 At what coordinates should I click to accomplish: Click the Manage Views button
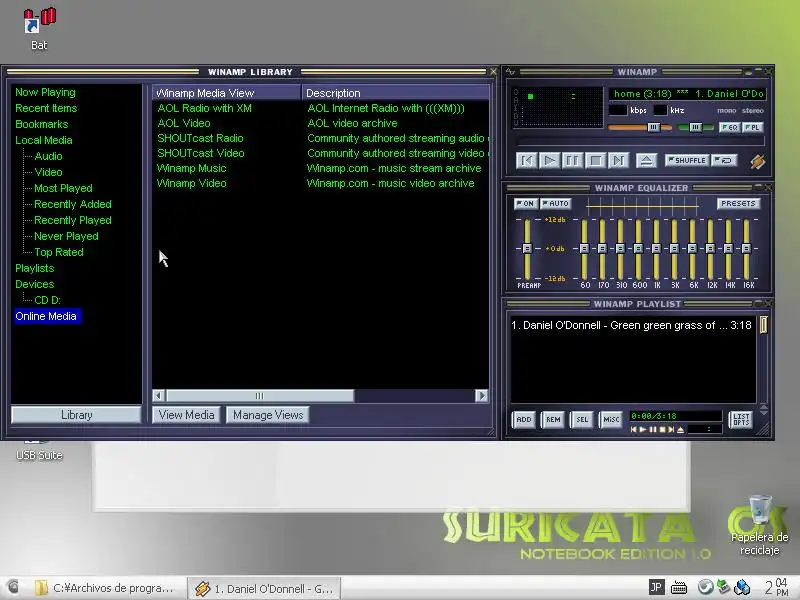268,415
